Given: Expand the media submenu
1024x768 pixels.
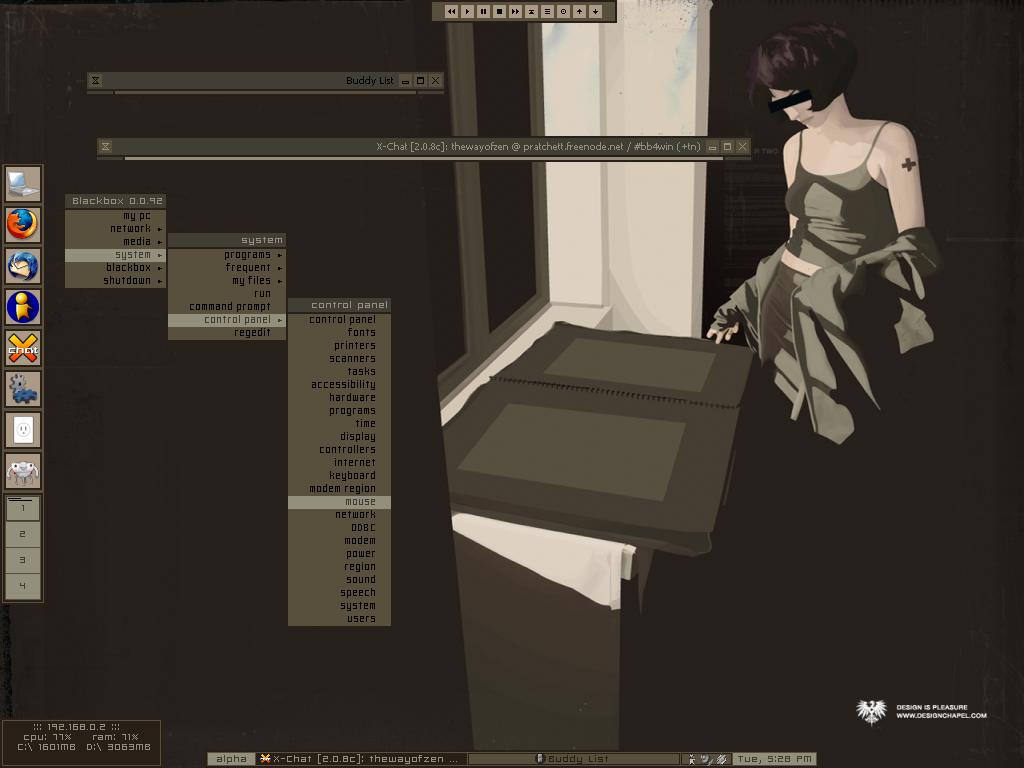Looking at the screenshot, I should click(116, 242).
